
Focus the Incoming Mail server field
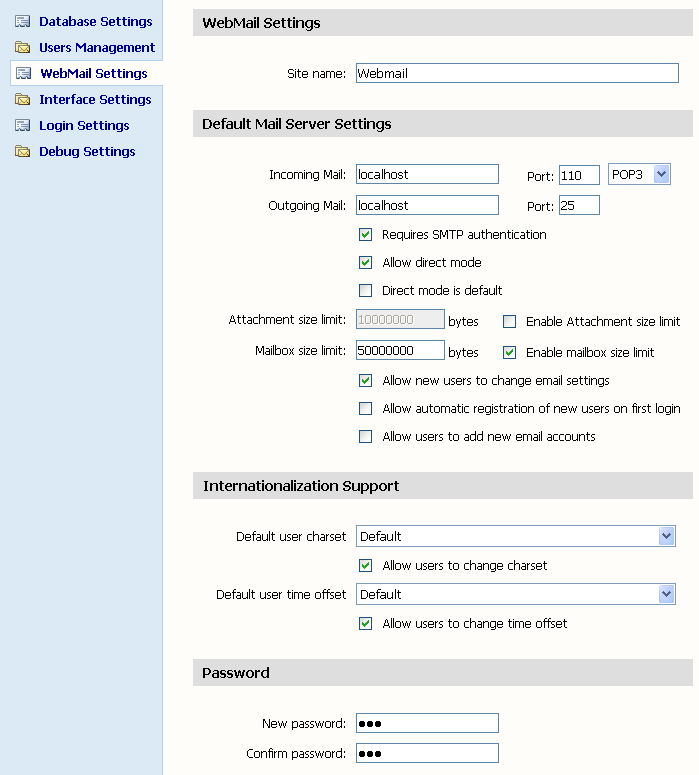[x=427, y=175]
